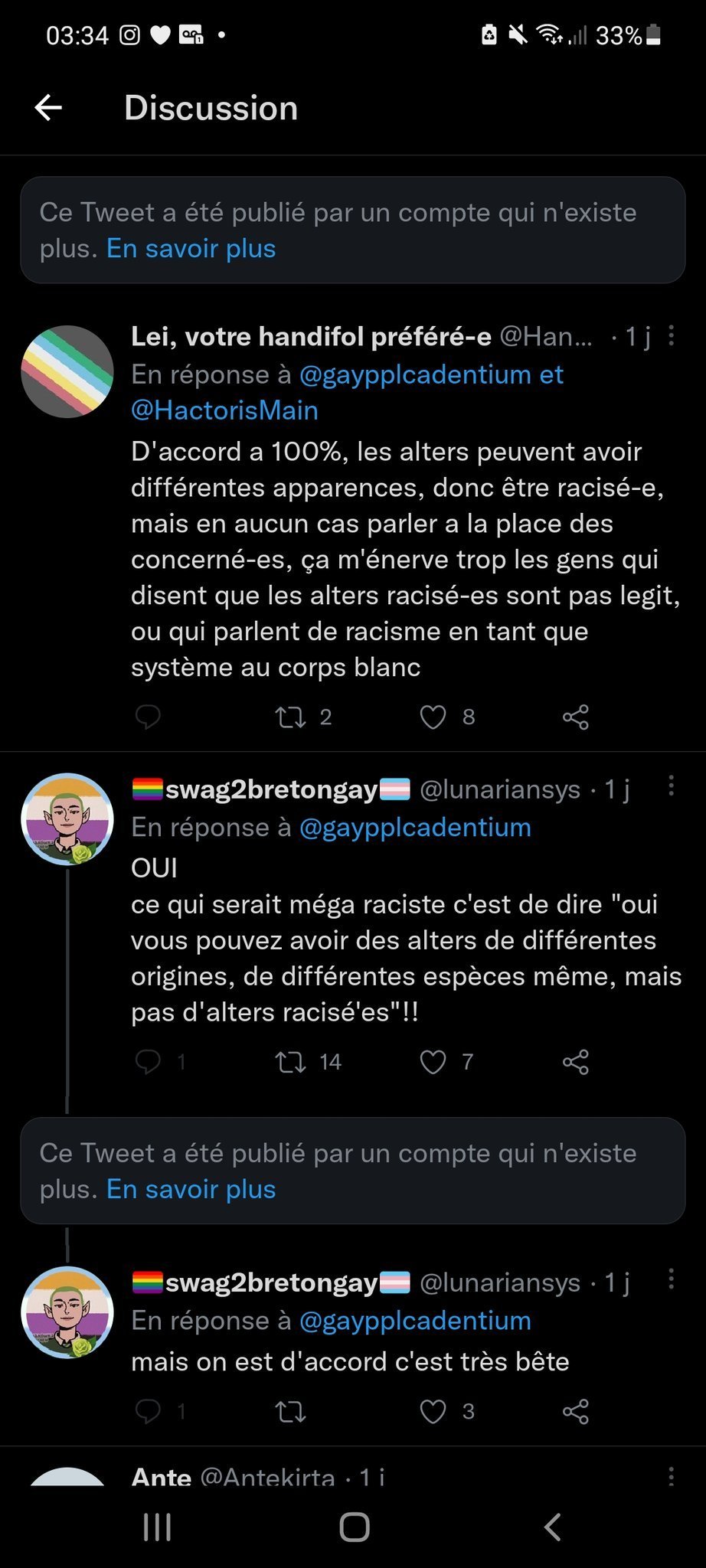This screenshot has width=706, height=1568.
Task: Open Lei's striped flag profile picture
Action: coord(67,372)
